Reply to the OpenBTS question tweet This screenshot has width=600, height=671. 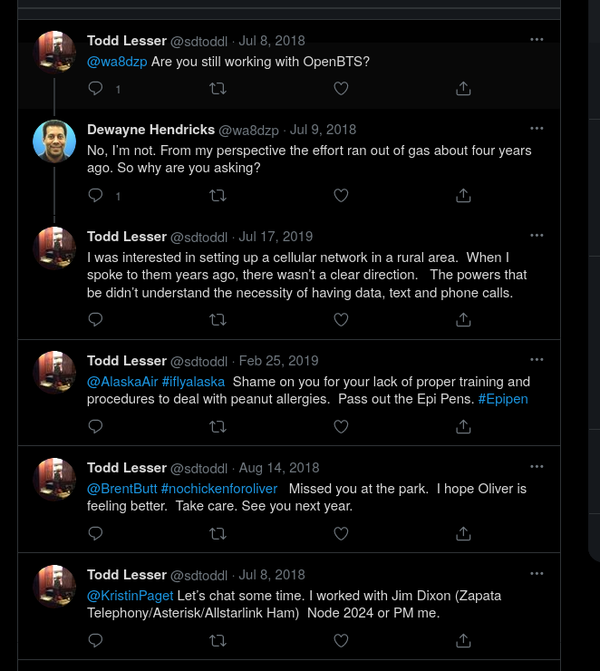click(x=96, y=89)
